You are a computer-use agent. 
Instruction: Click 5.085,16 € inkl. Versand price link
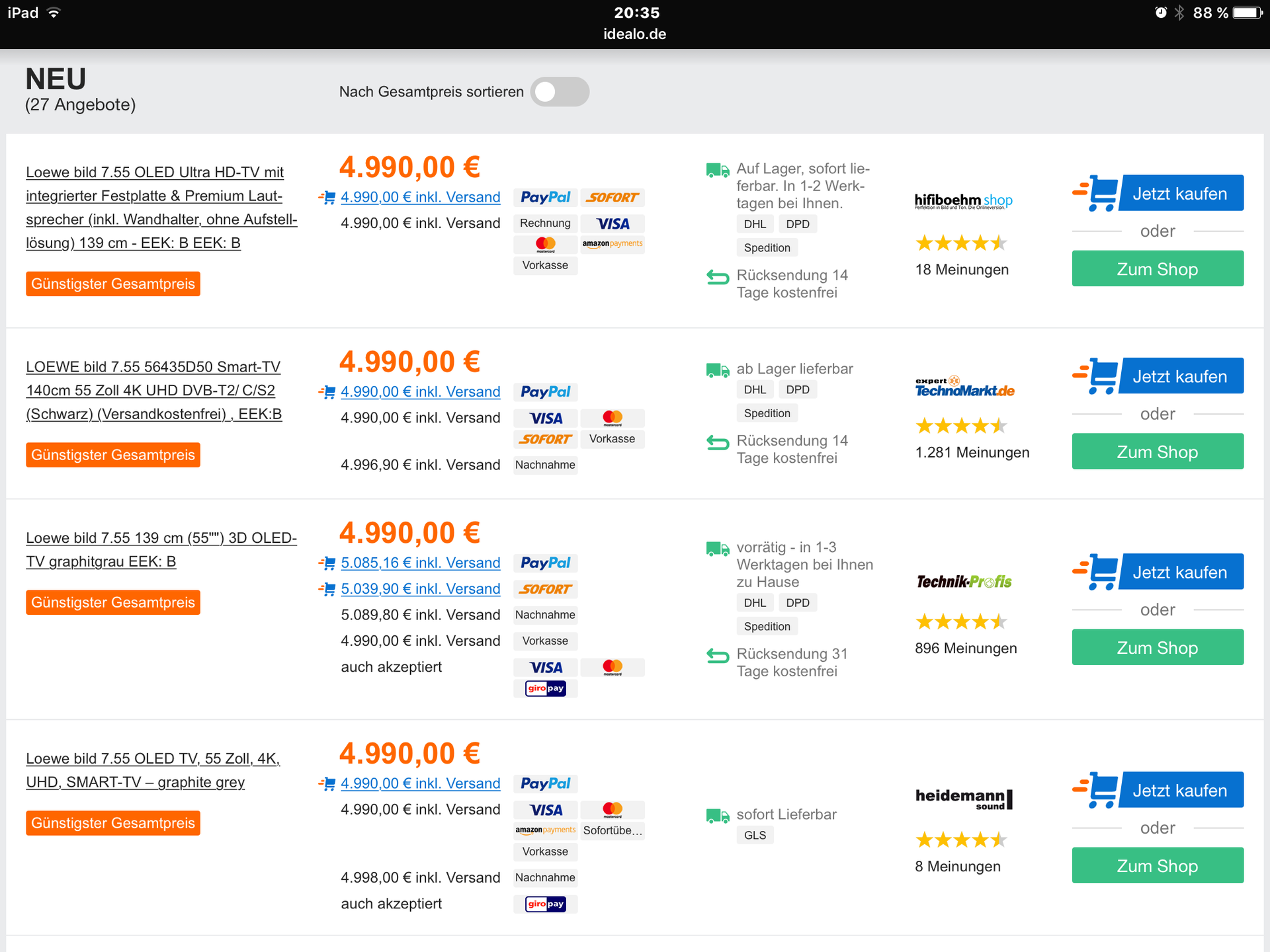pyautogui.click(x=420, y=563)
